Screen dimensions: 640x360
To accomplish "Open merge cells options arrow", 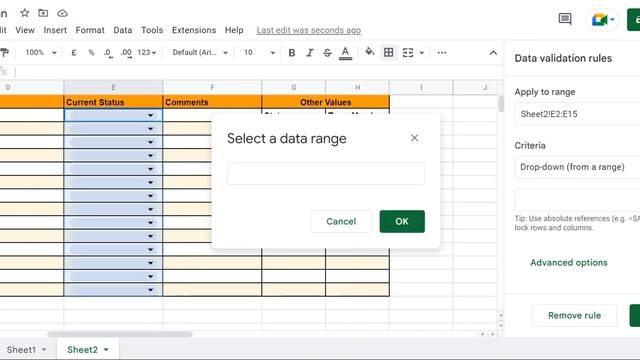I will 422,53.
